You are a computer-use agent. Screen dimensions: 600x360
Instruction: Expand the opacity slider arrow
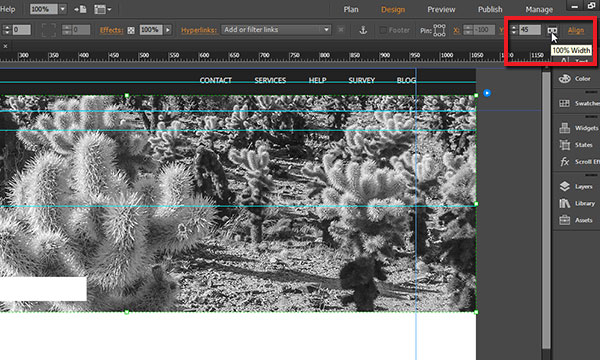[168, 30]
